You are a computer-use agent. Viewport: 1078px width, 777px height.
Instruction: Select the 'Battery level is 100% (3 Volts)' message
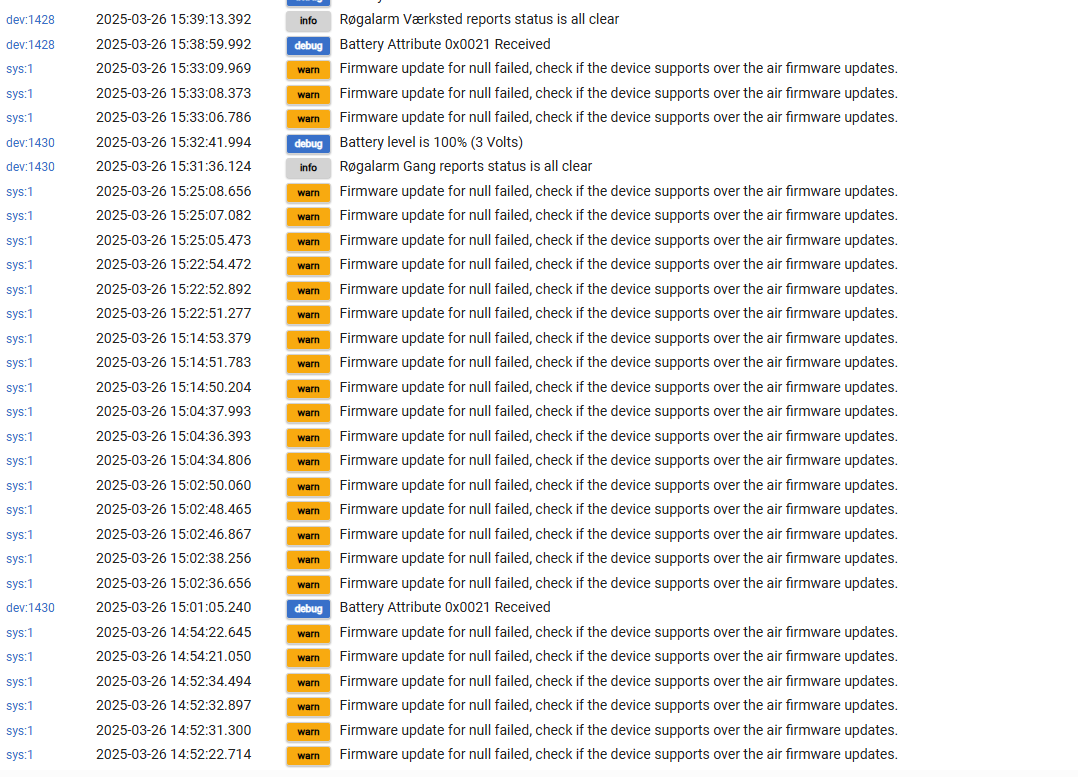point(431,142)
